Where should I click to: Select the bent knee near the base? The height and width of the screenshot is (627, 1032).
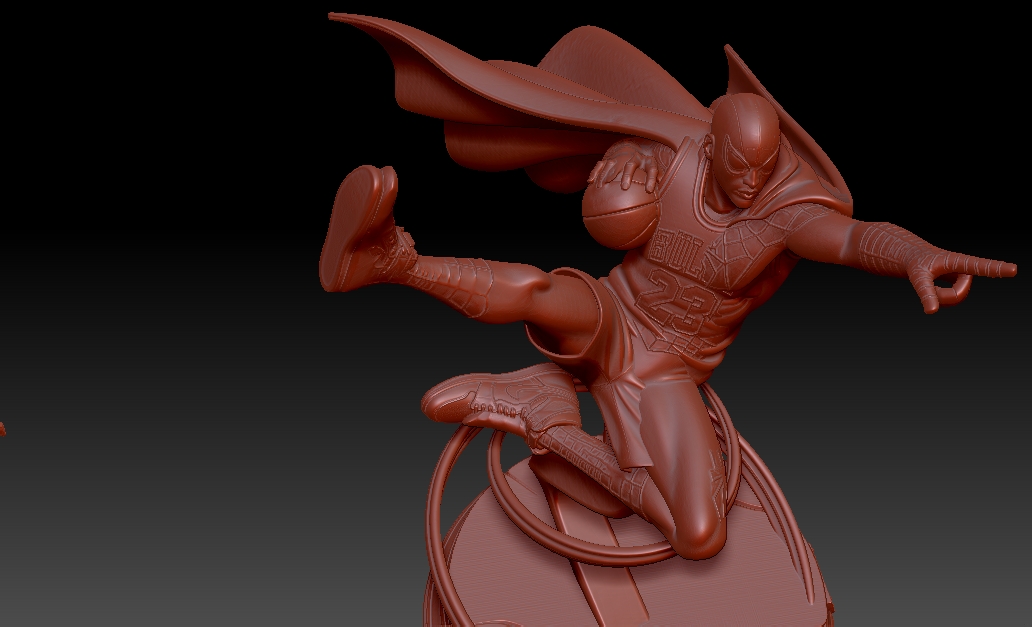tap(698, 532)
